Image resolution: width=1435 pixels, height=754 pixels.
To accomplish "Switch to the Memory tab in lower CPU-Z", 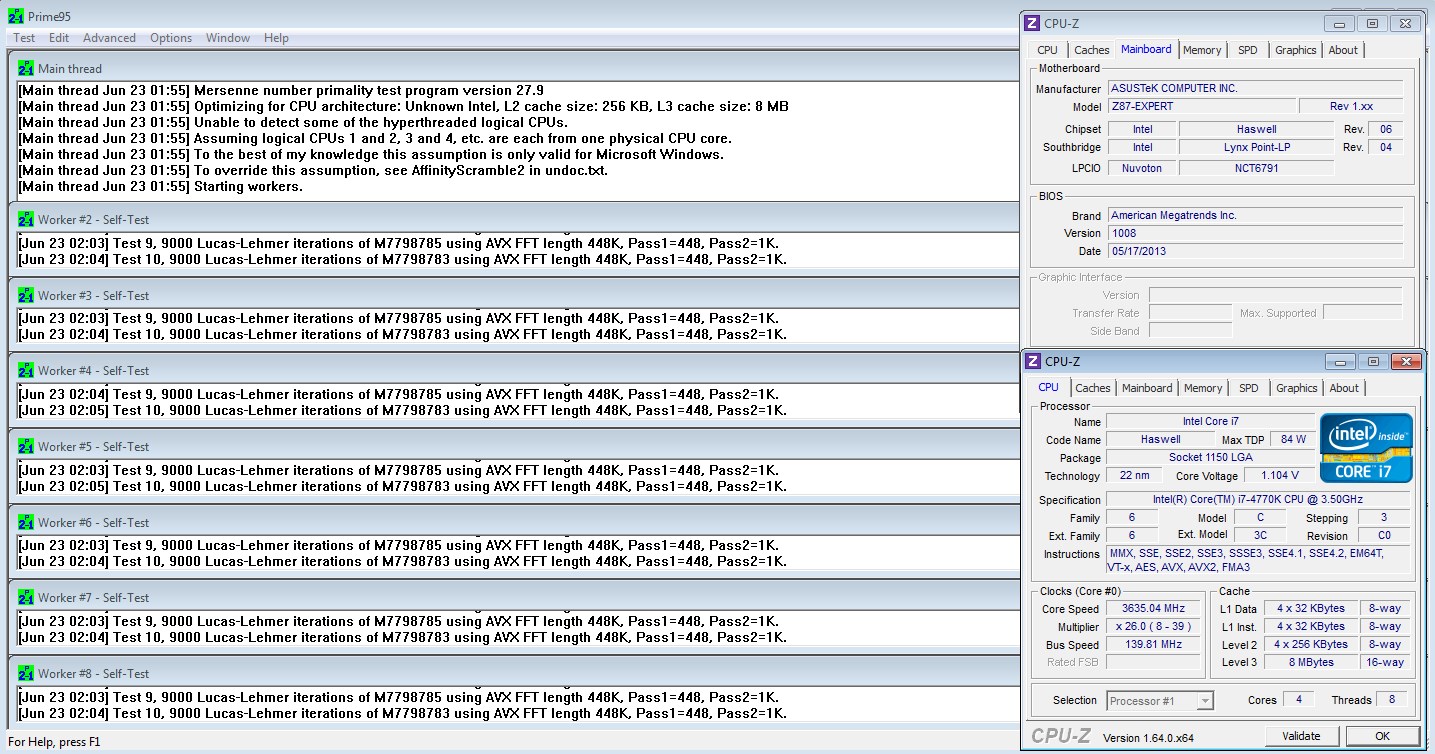I will pos(1203,388).
